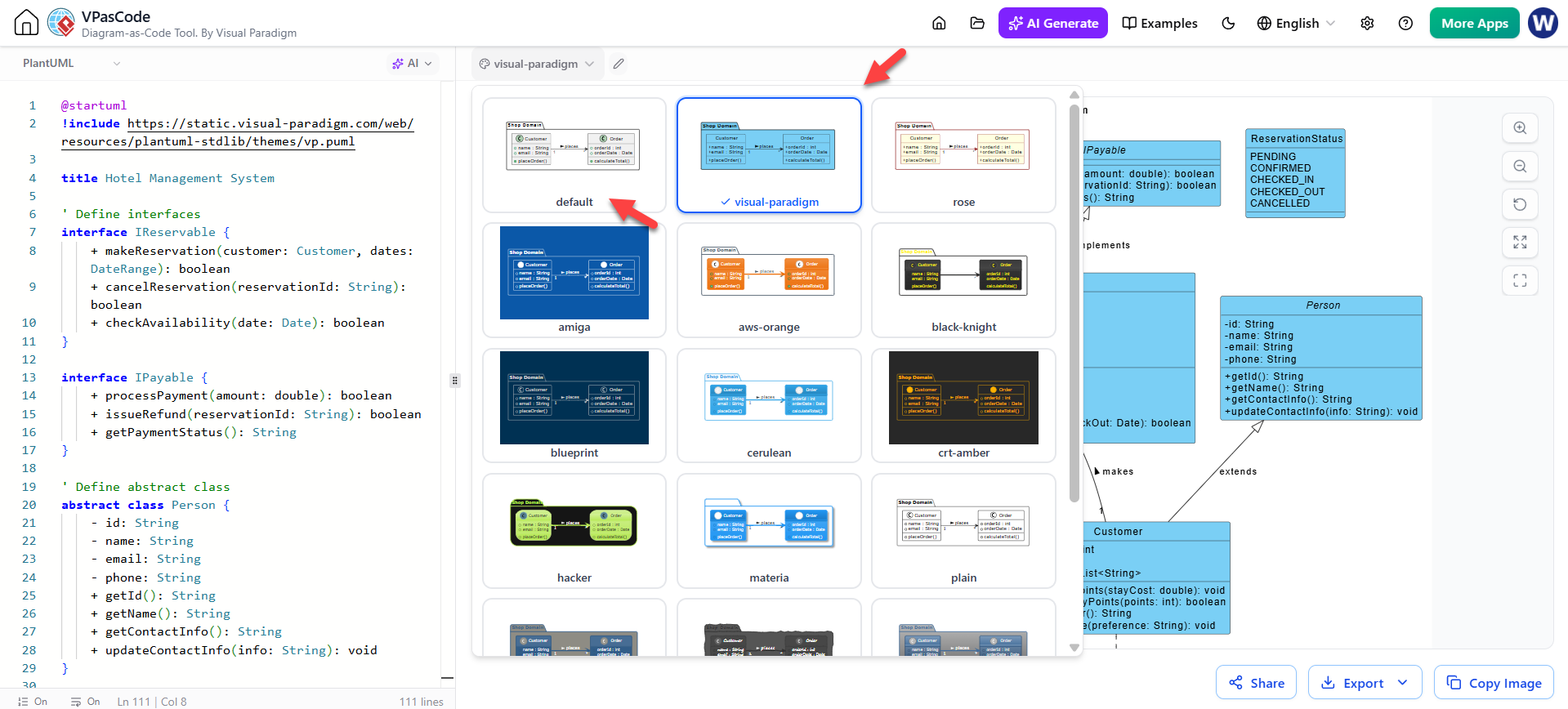Click the "111 lines" status bar text
The width and height of the screenshot is (1568, 709).
[x=422, y=702]
